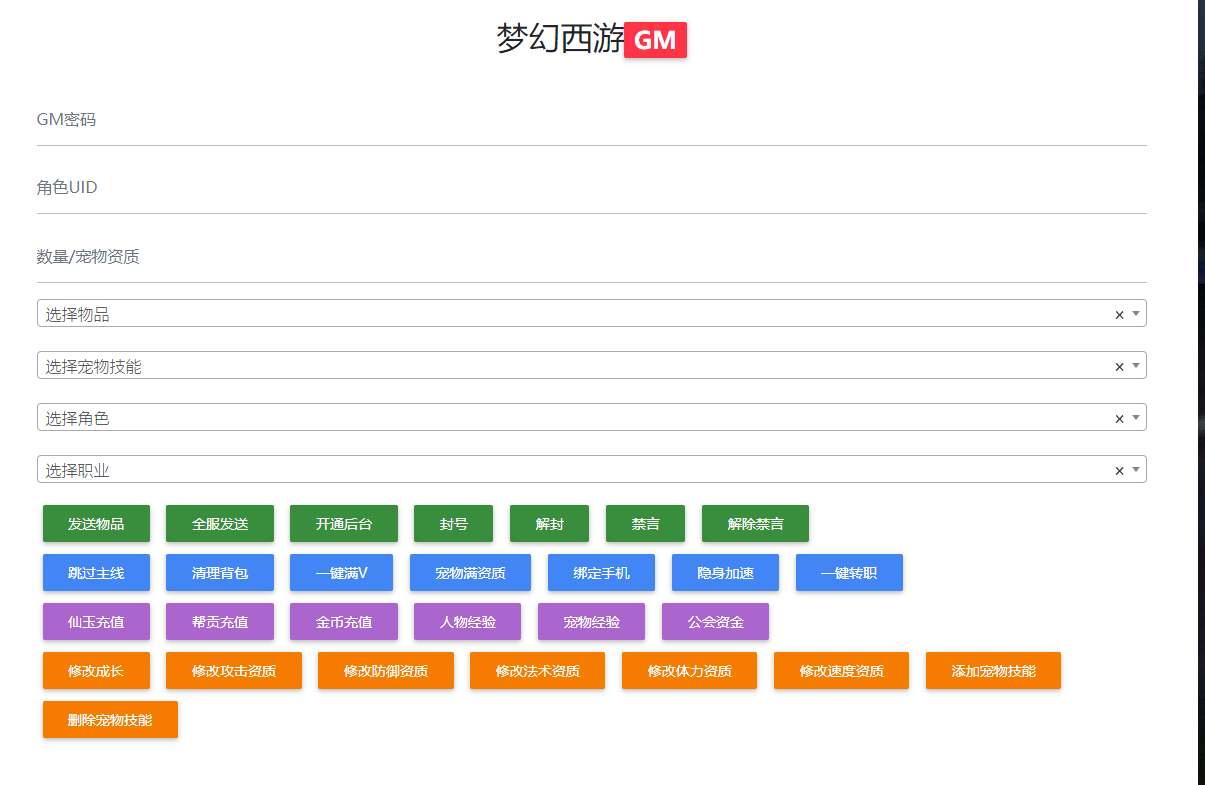
Task: Clear the 选择职业 selection with × icon
Action: tap(1119, 471)
